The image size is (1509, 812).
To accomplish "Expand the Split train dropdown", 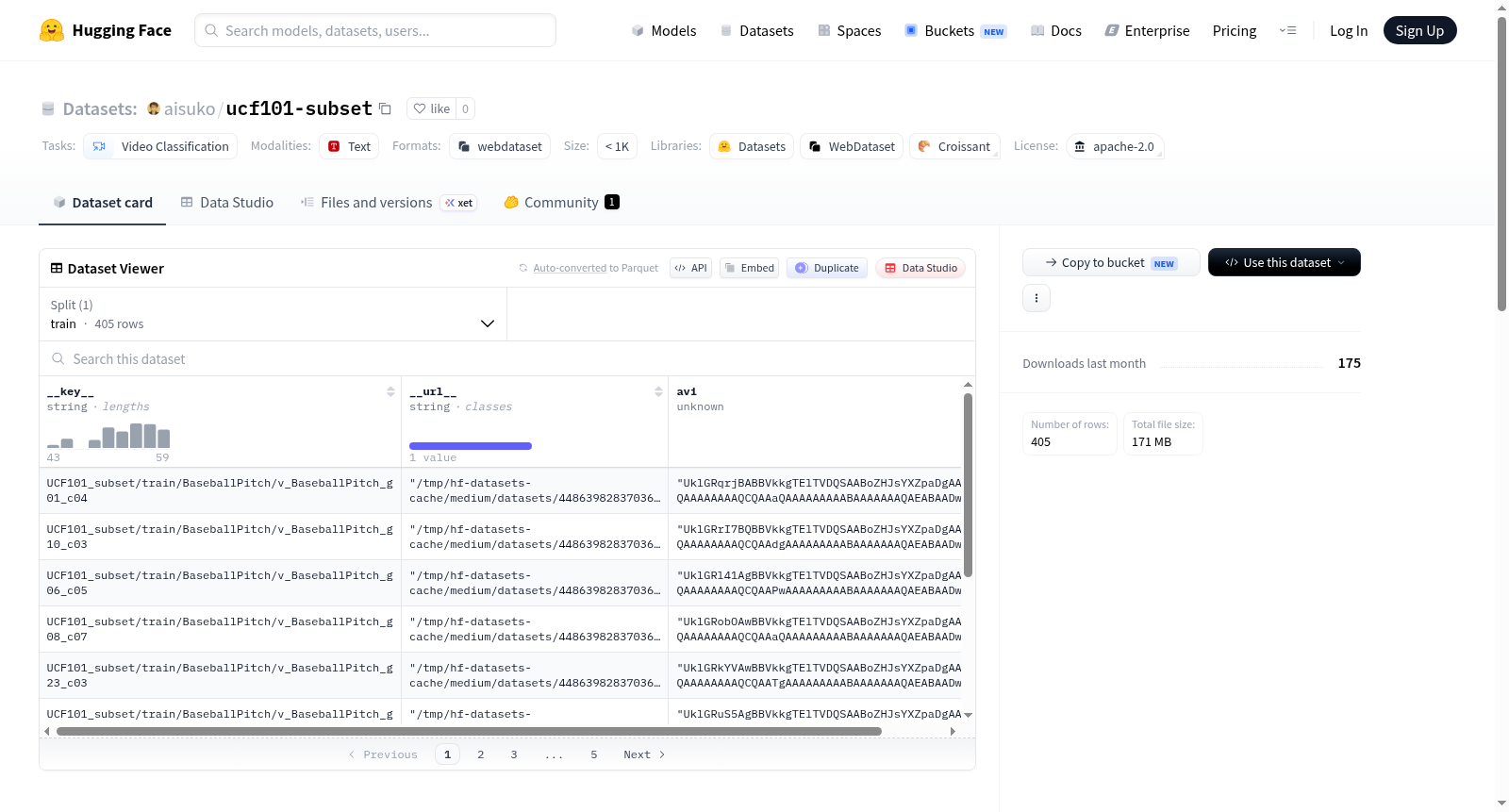I will coord(273,314).
